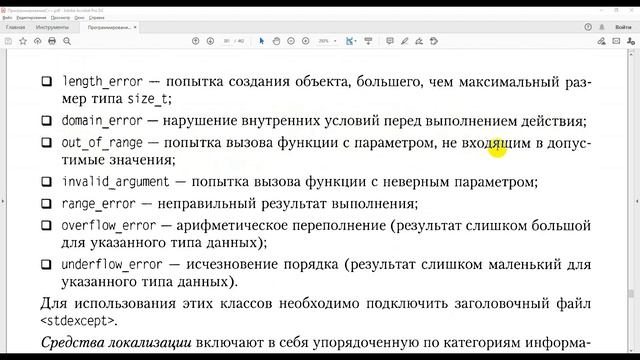Image resolution: width=640 pixels, height=360 pixels.
Task: Send the file by email icon
Action: 616,41
